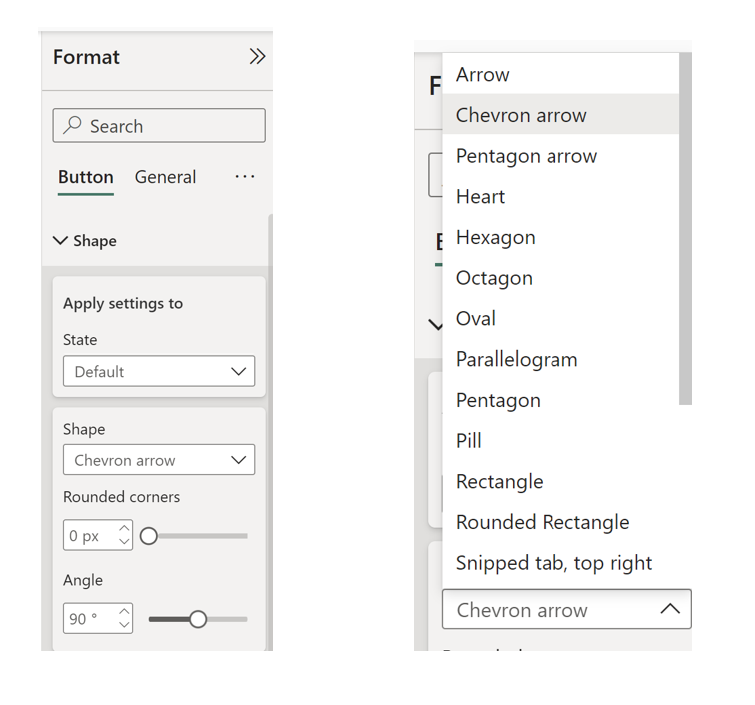The image size is (755, 705).
Task: Collapse the Shape section
Action: click(x=61, y=241)
